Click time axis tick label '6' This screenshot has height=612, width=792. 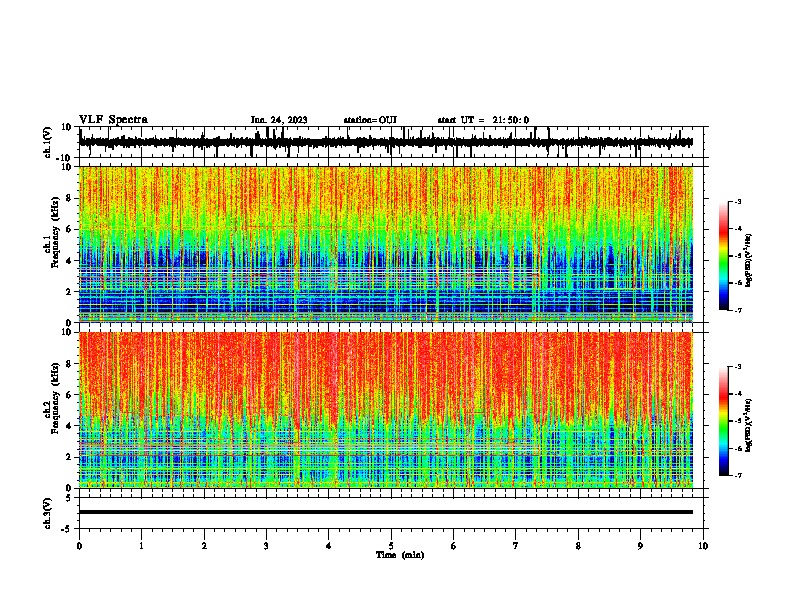pyautogui.click(x=454, y=546)
